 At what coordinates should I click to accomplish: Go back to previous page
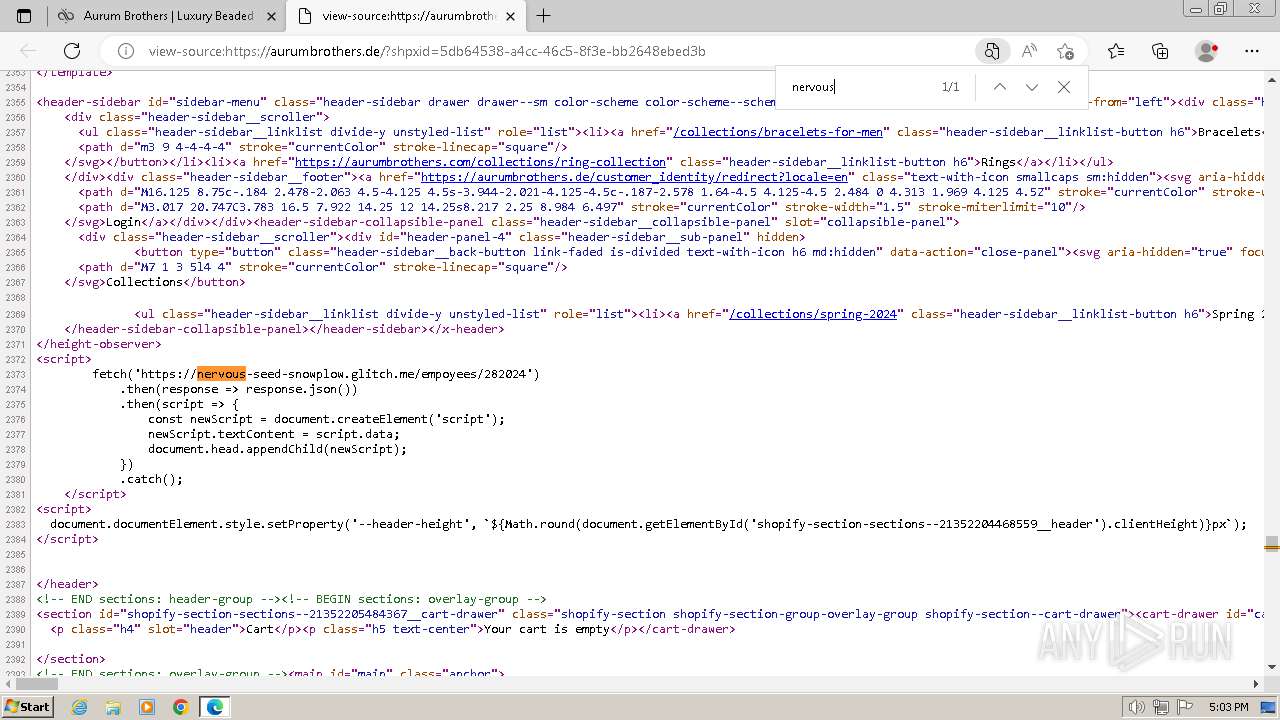point(28,51)
